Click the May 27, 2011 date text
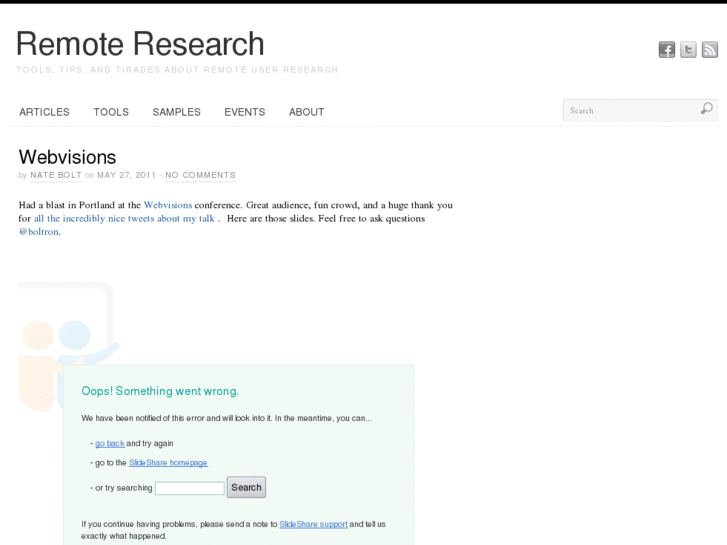Screen dimensions: 727x545 click(126, 175)
